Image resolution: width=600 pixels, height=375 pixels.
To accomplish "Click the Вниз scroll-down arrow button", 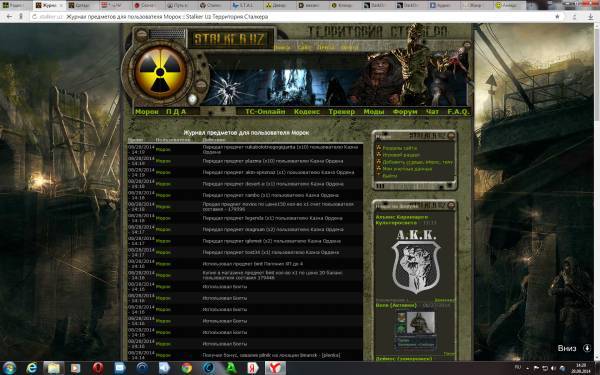I will 587,348.
